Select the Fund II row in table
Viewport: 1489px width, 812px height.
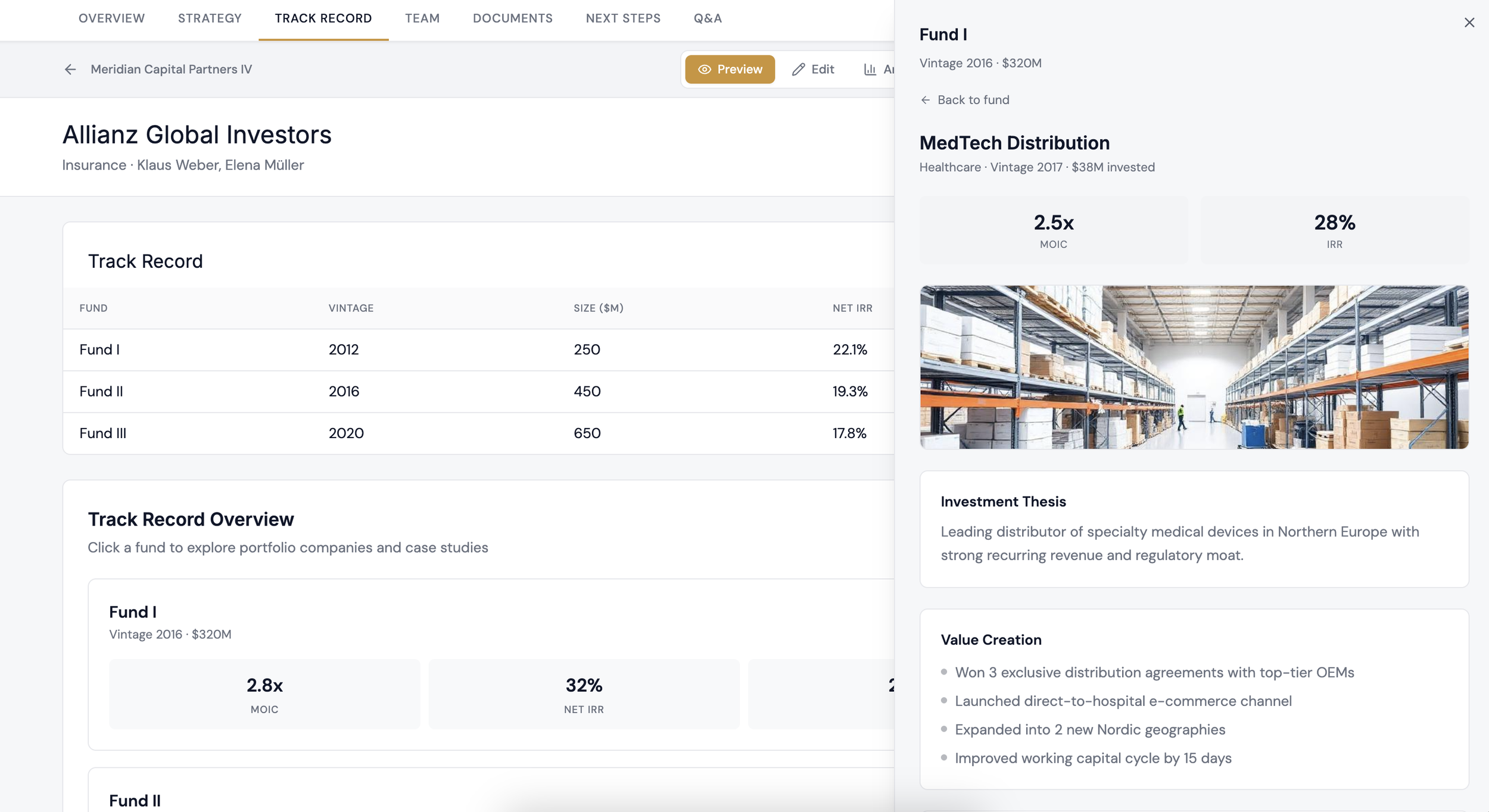pyautogui.click(x=479, y=392)
